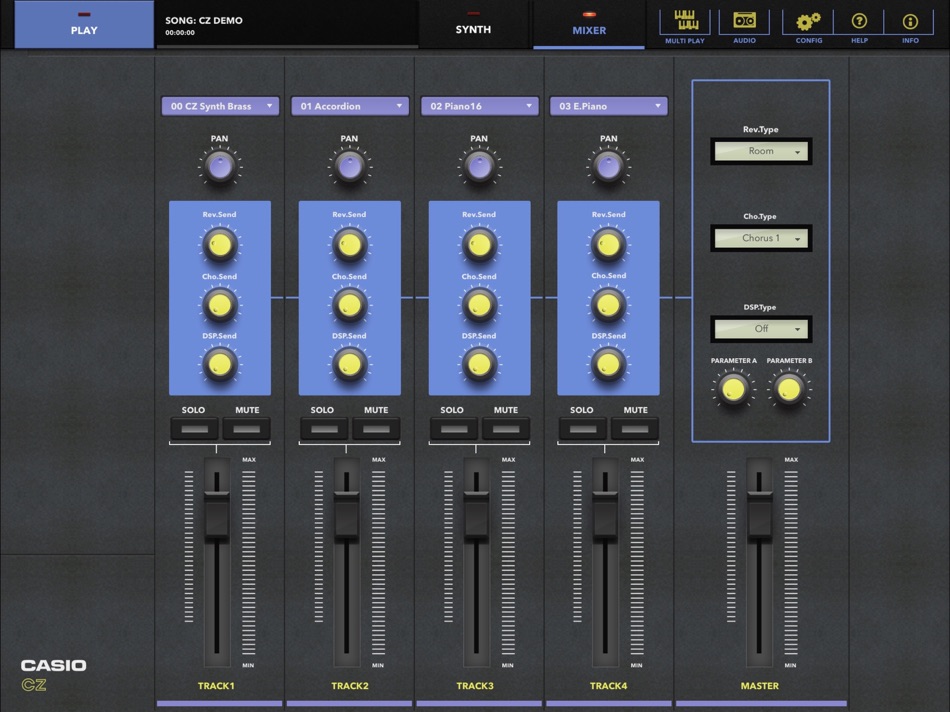Toggle SOLO on Track1
The image size is (950, 712).
[194, 428]
